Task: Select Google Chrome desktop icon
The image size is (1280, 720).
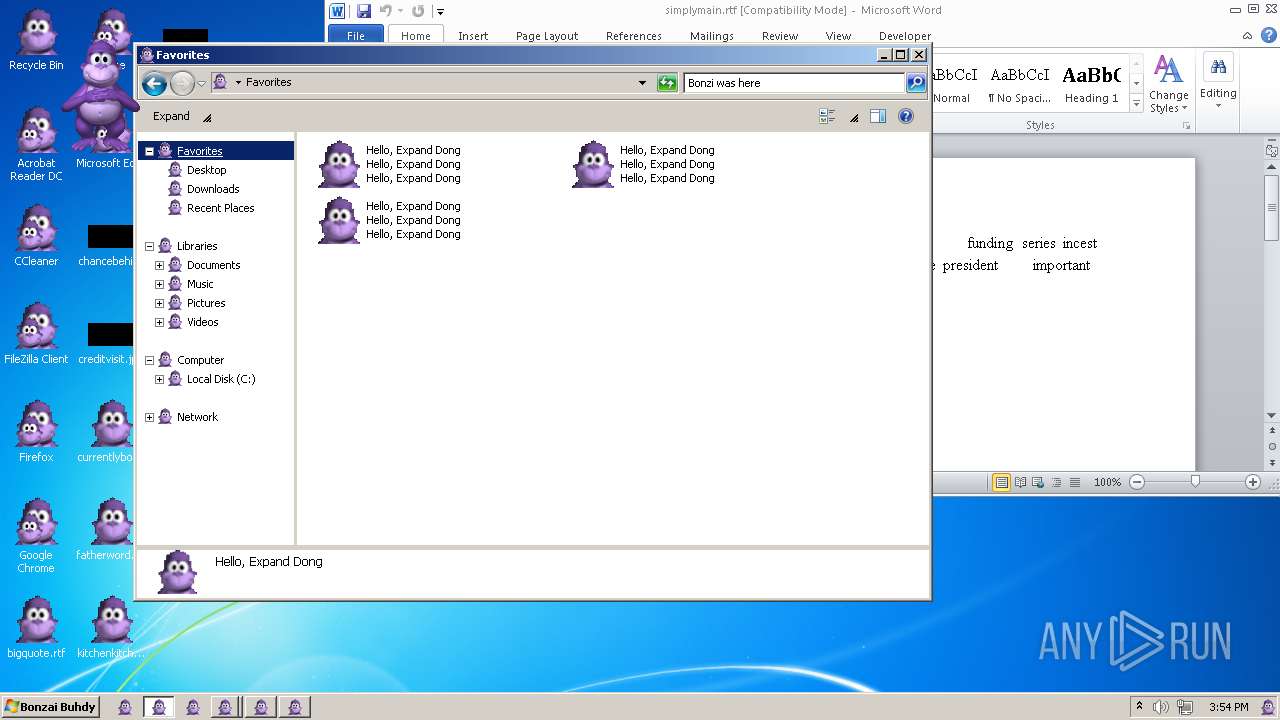Action: (36, 537)
